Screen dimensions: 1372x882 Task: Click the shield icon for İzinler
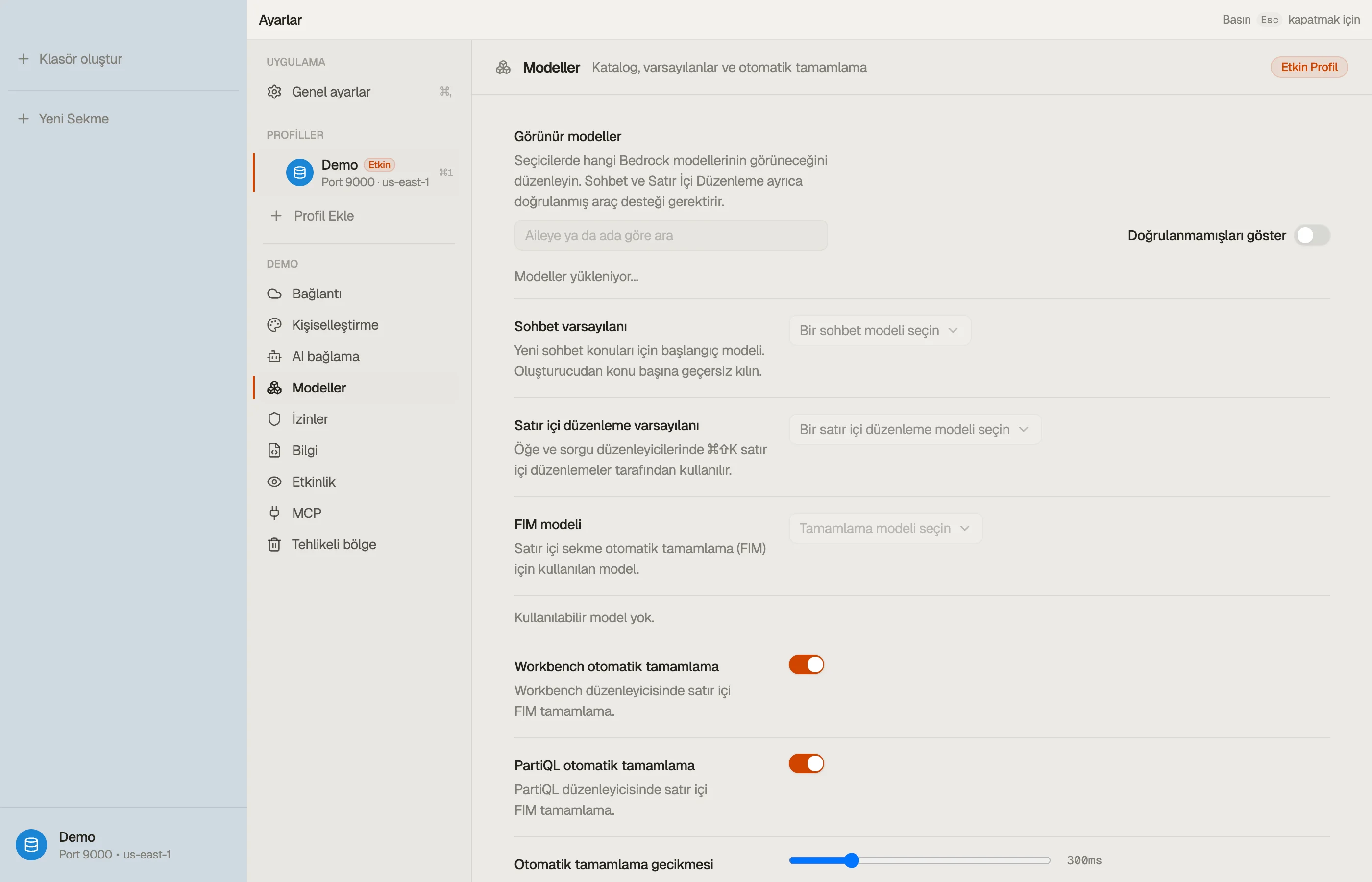(x=274, y=419)
